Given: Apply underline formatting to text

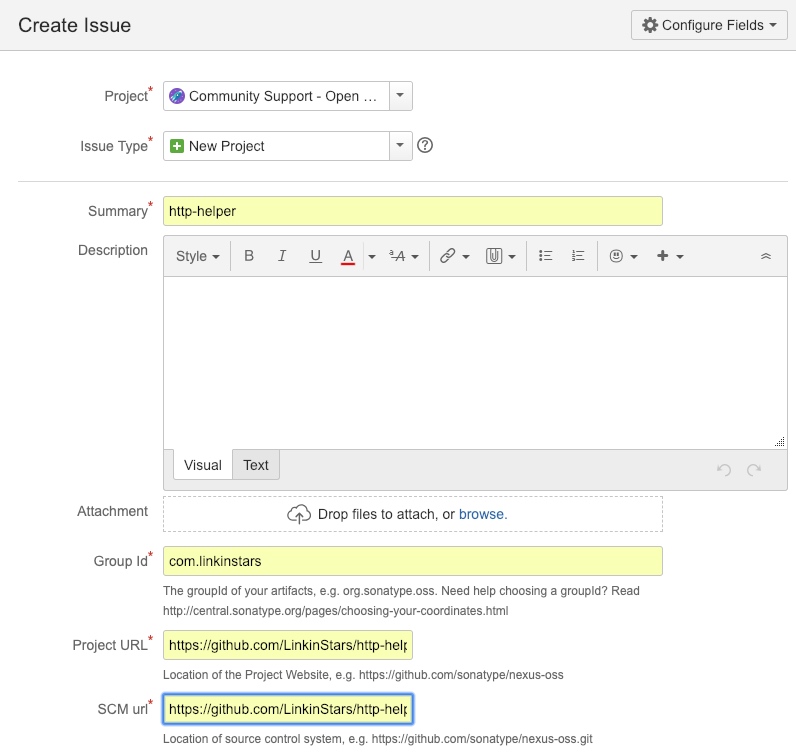Looking at the screenshot, I should [315, 256].
